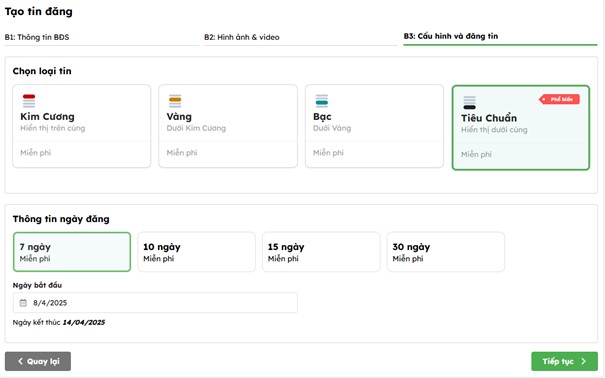Pick the Bạc listing type card
The height and width of the screenshot is (378, 605).
tap(374, 126)
